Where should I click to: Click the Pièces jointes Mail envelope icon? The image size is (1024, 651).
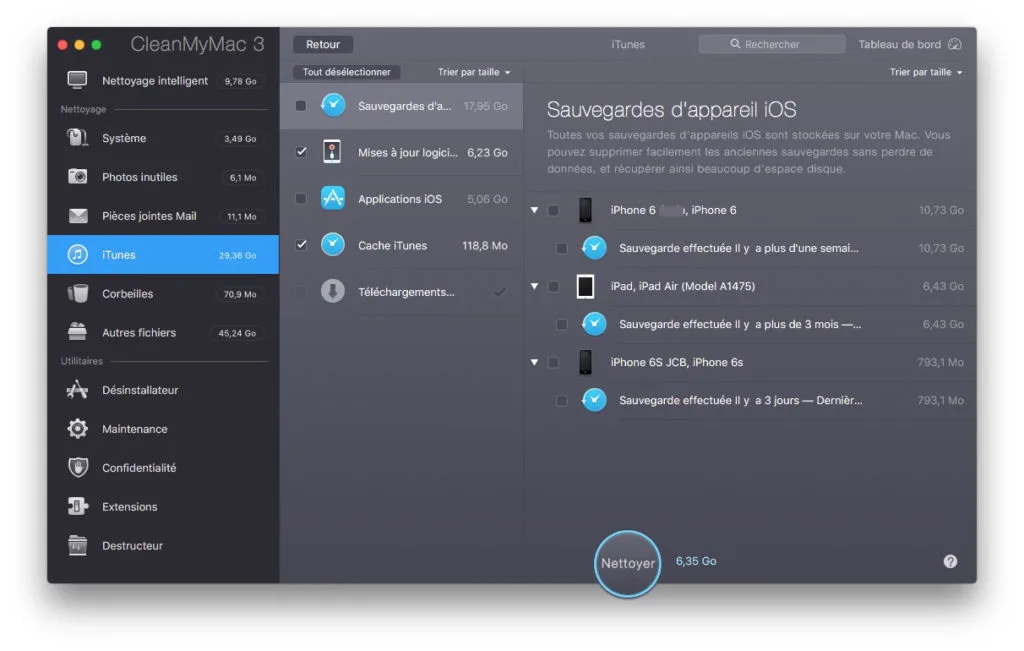pos(78,215)
